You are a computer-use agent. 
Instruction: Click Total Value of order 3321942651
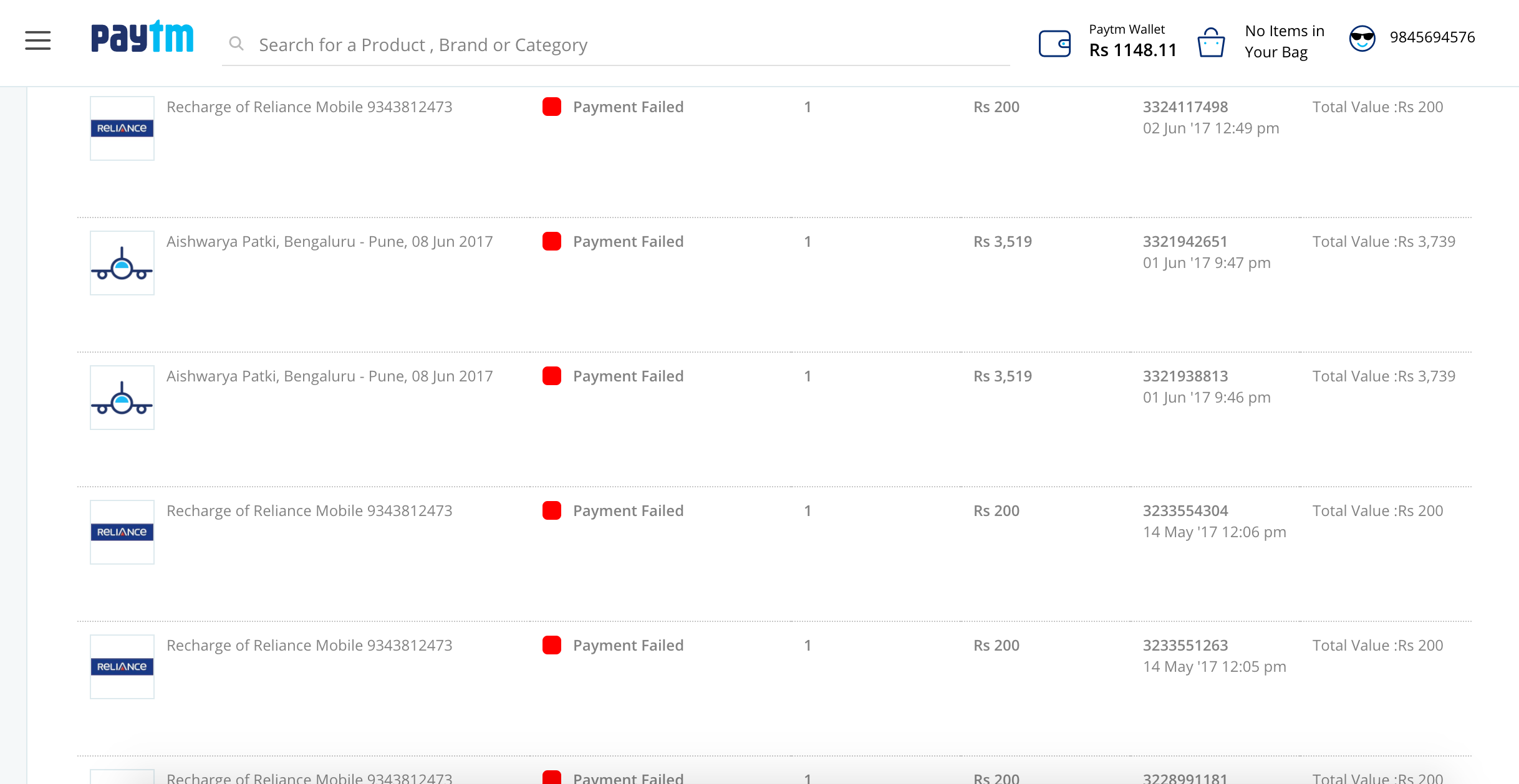tap(1384, 242)
